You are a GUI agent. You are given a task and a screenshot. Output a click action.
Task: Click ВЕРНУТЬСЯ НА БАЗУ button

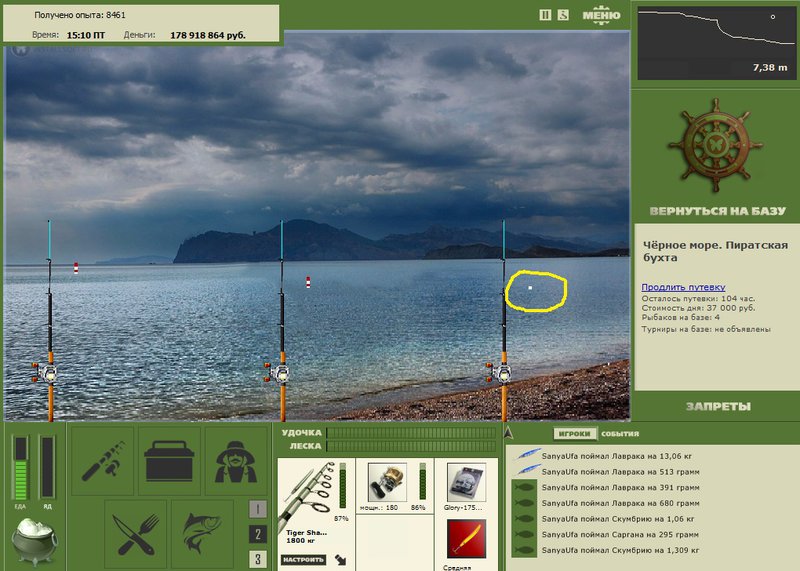tap(717, 211)
